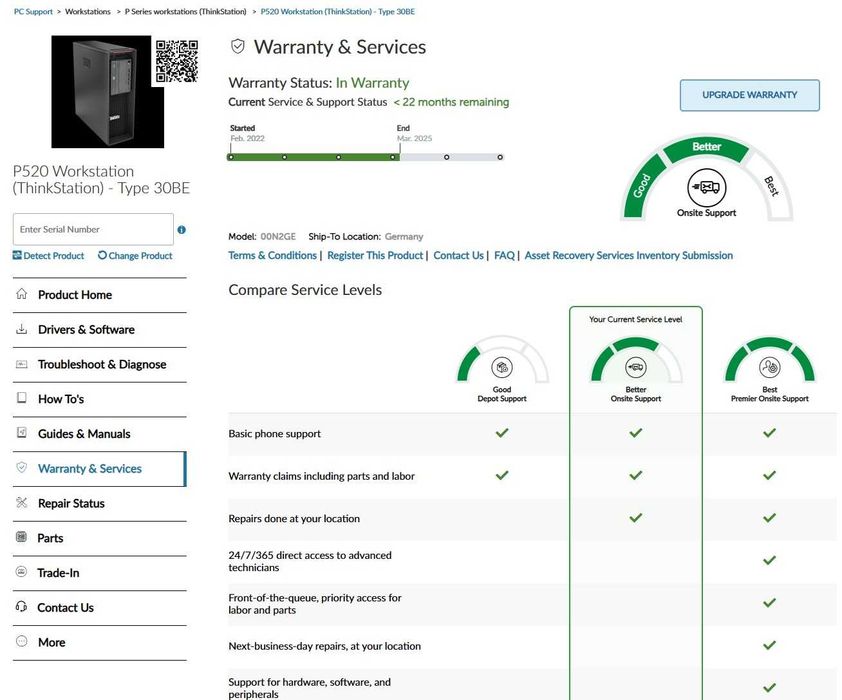Click the Troubleshoot & Diagnose icon

(21, 364)
